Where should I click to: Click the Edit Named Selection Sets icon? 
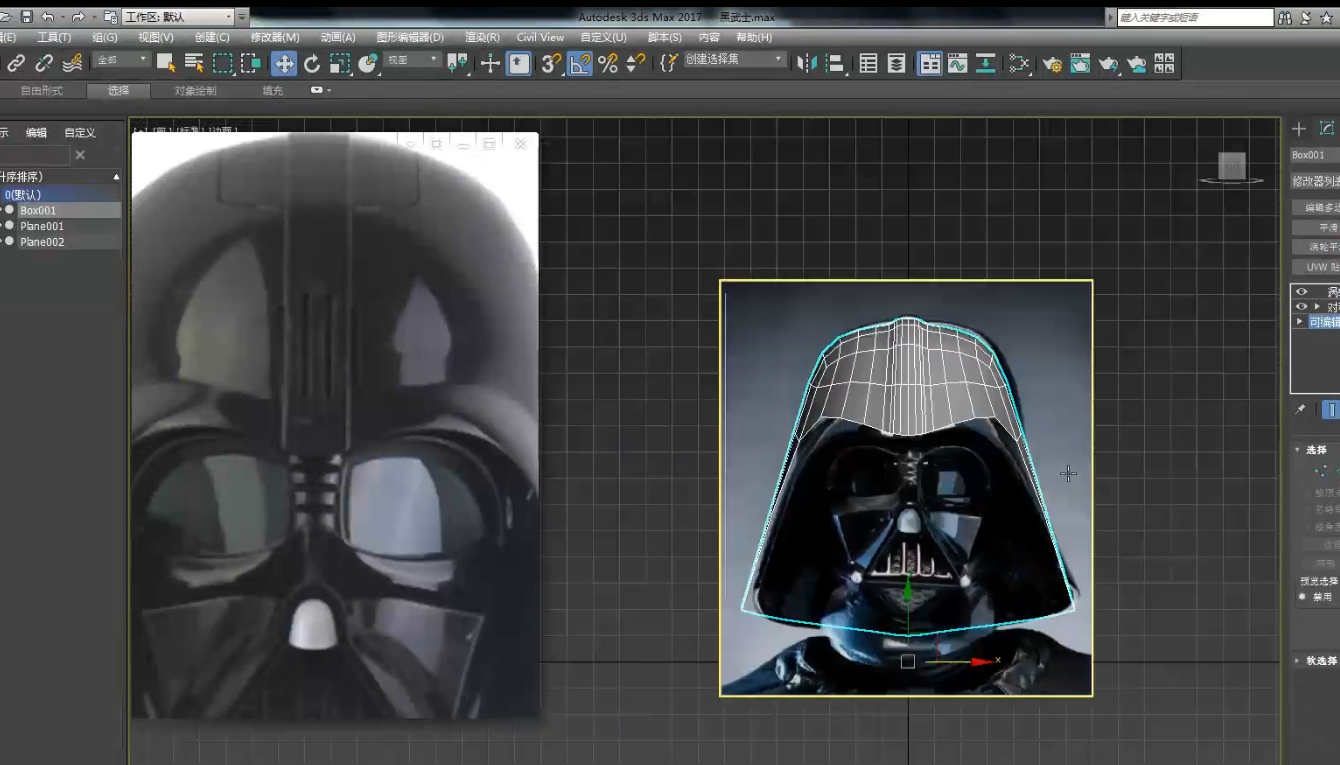pyautogui.click(x=669, y=63)
